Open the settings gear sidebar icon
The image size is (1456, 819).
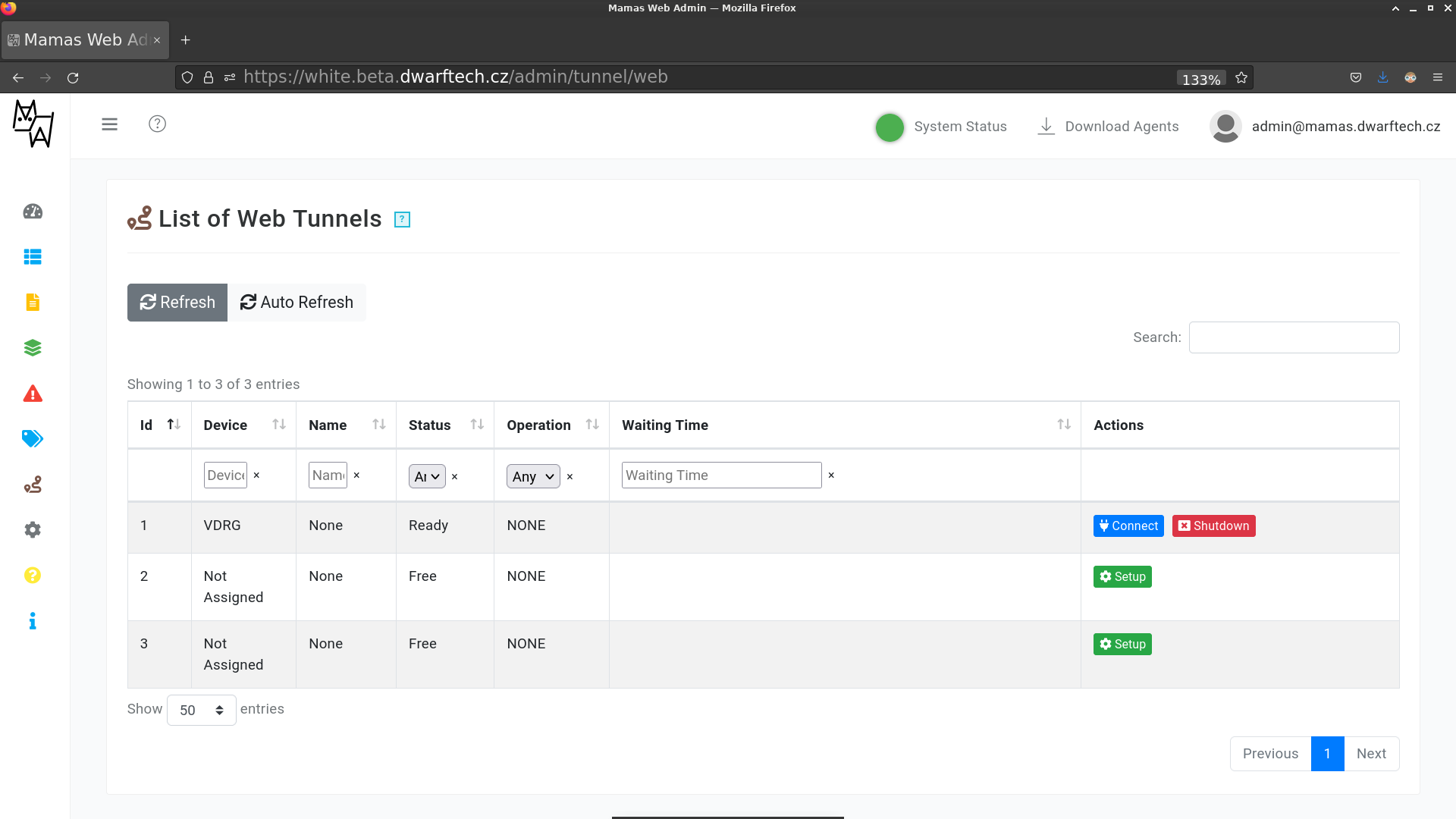click(33, 530)
